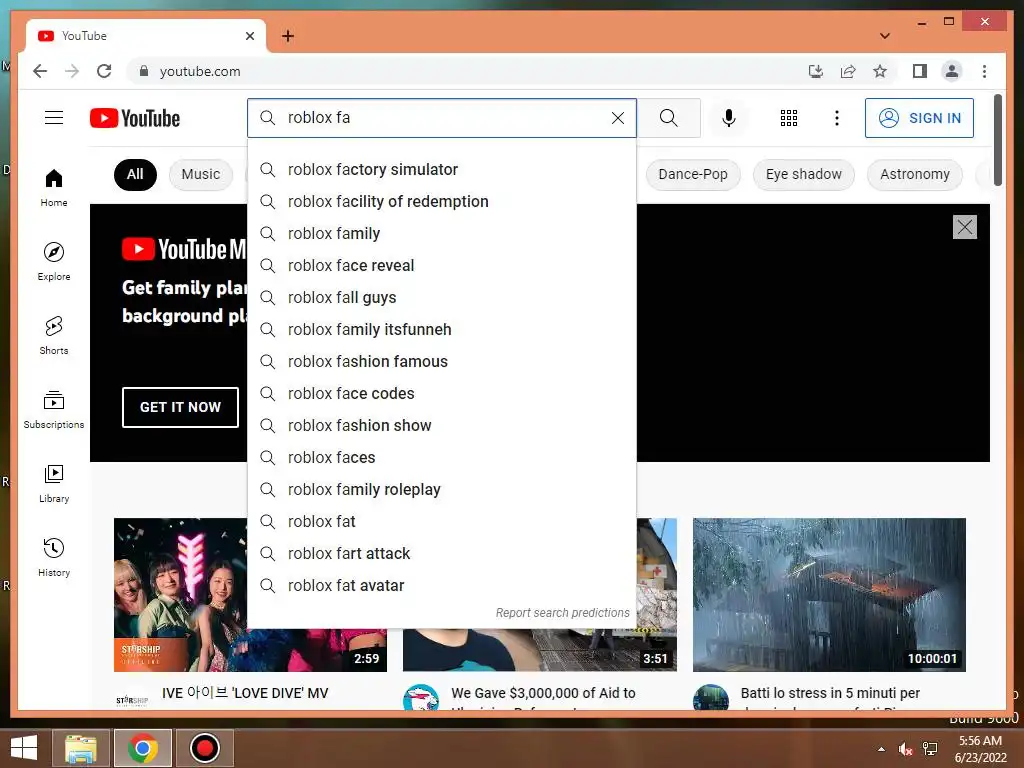Click the screen recorder taskbar icon
The width and height of the screenshot is (1024, 768).
point(204,748)
